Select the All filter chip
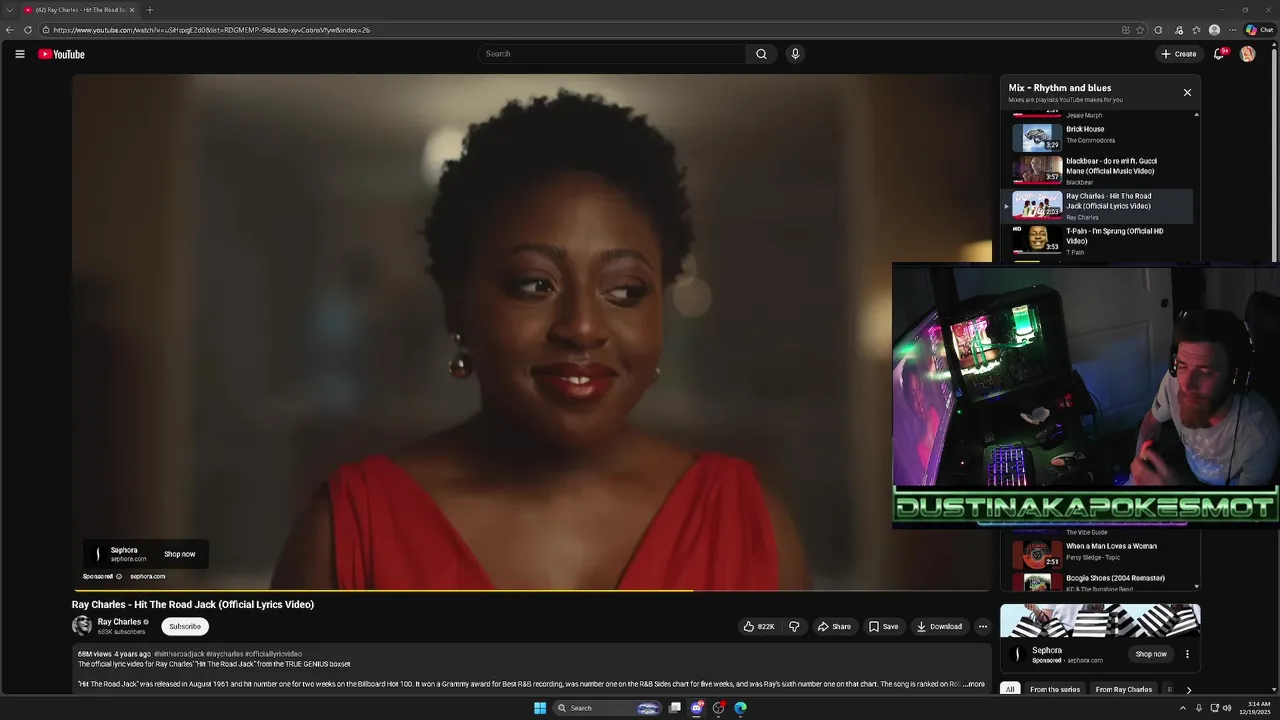This screenshot has width=1280, height=720. pyautogui.click(x=1010, y=689)
